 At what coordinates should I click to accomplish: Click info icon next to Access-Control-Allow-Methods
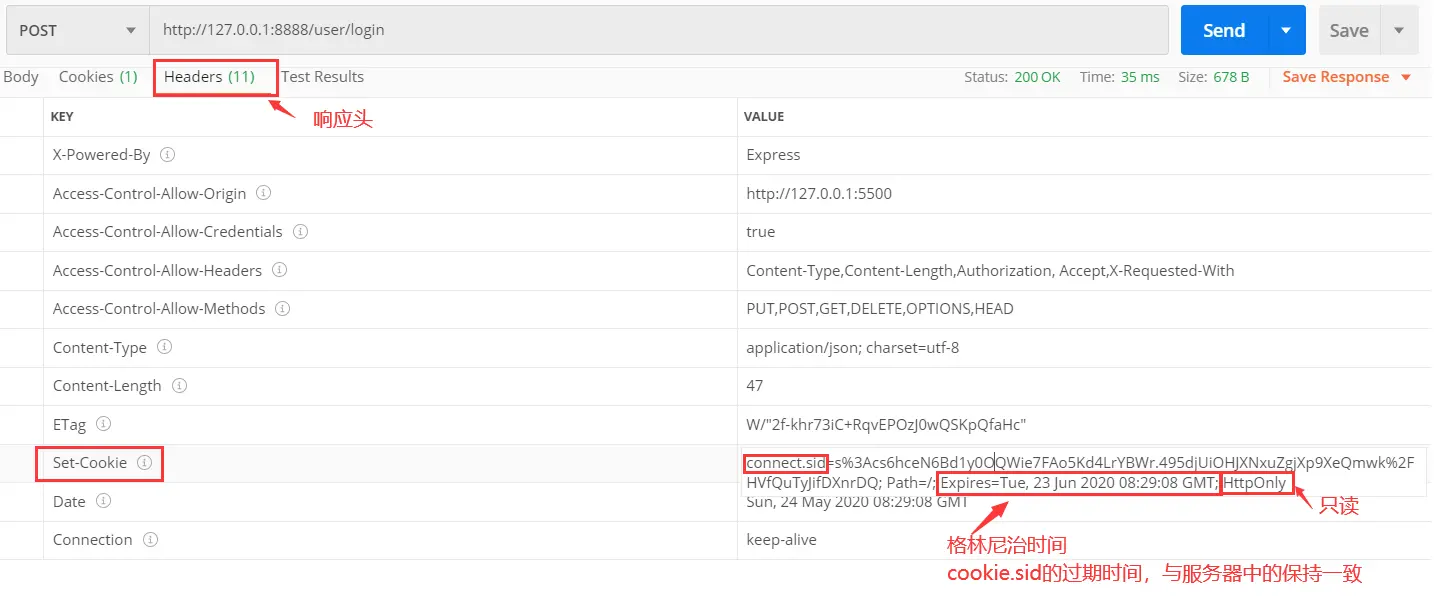pos(283,309)
